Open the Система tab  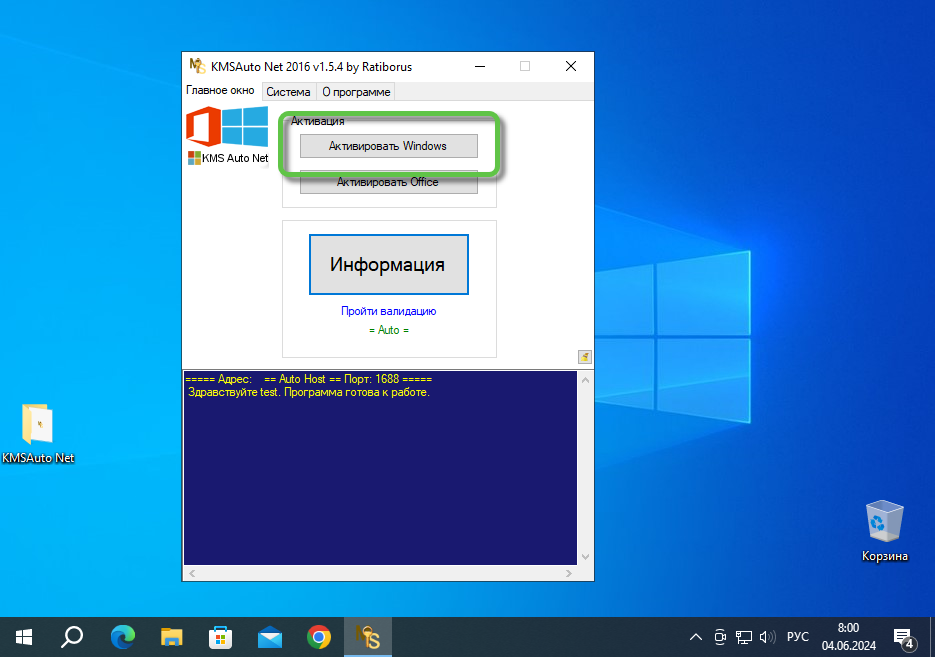point(288,92)
